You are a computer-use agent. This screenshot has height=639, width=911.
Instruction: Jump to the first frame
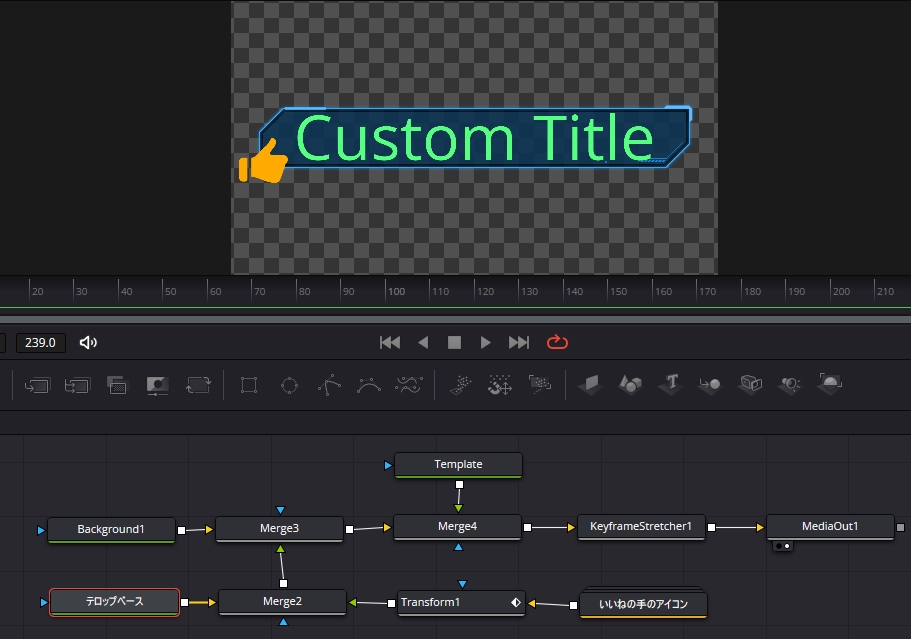[390, 343]
